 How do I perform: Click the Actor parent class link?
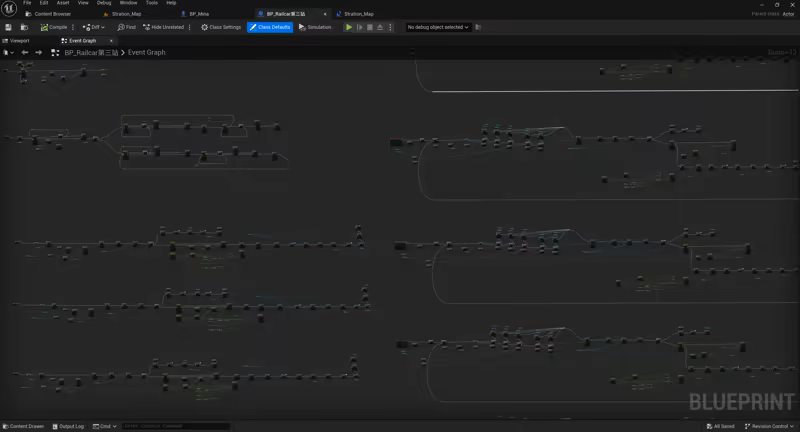789,14
